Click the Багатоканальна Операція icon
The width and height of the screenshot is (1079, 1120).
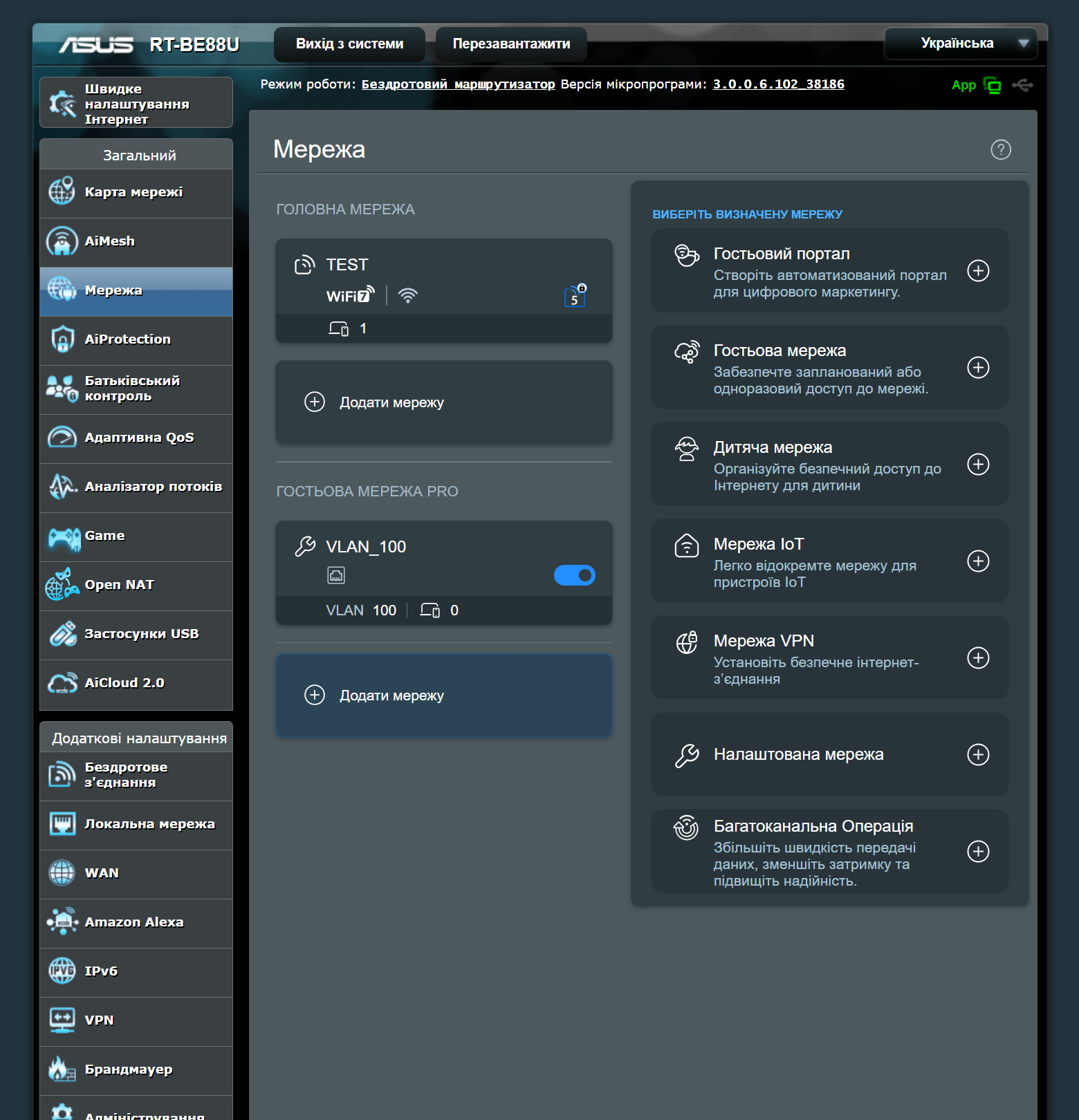tap(687, 828)
